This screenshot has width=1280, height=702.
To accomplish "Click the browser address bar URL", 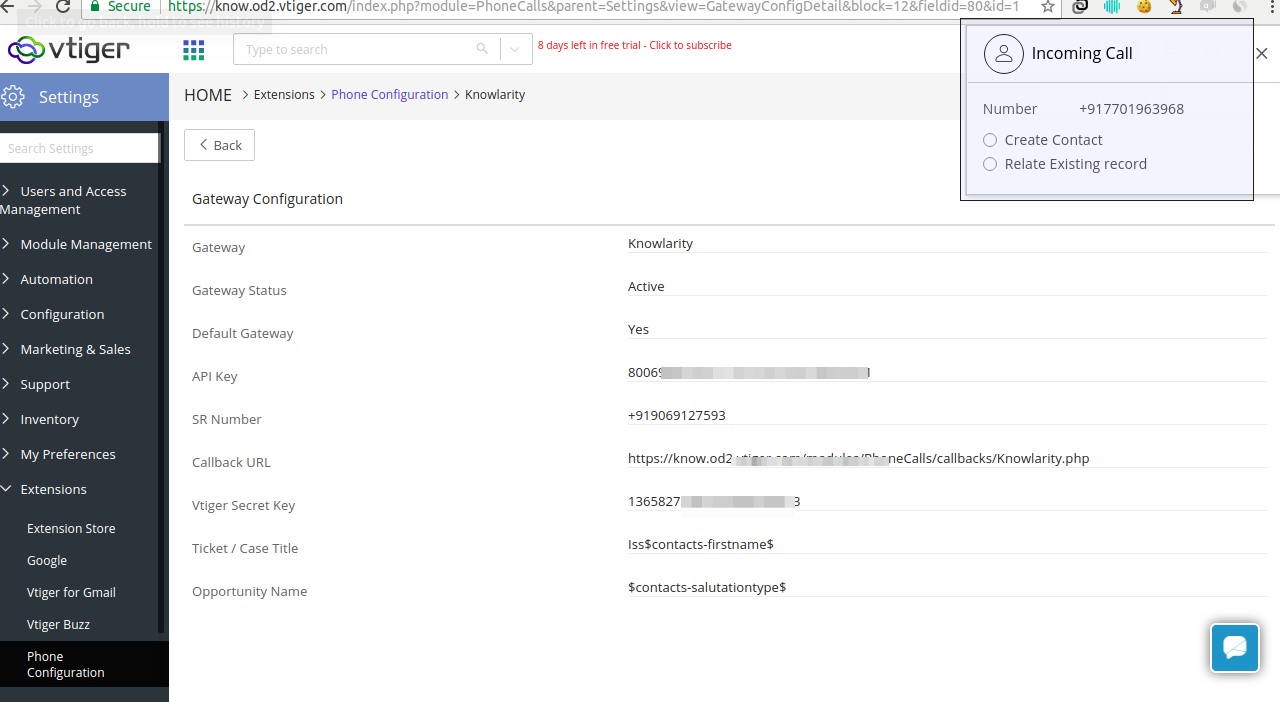I will (593, 6).
